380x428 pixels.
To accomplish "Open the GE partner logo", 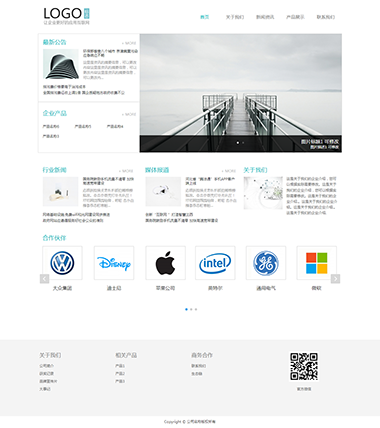I will 266,263.
